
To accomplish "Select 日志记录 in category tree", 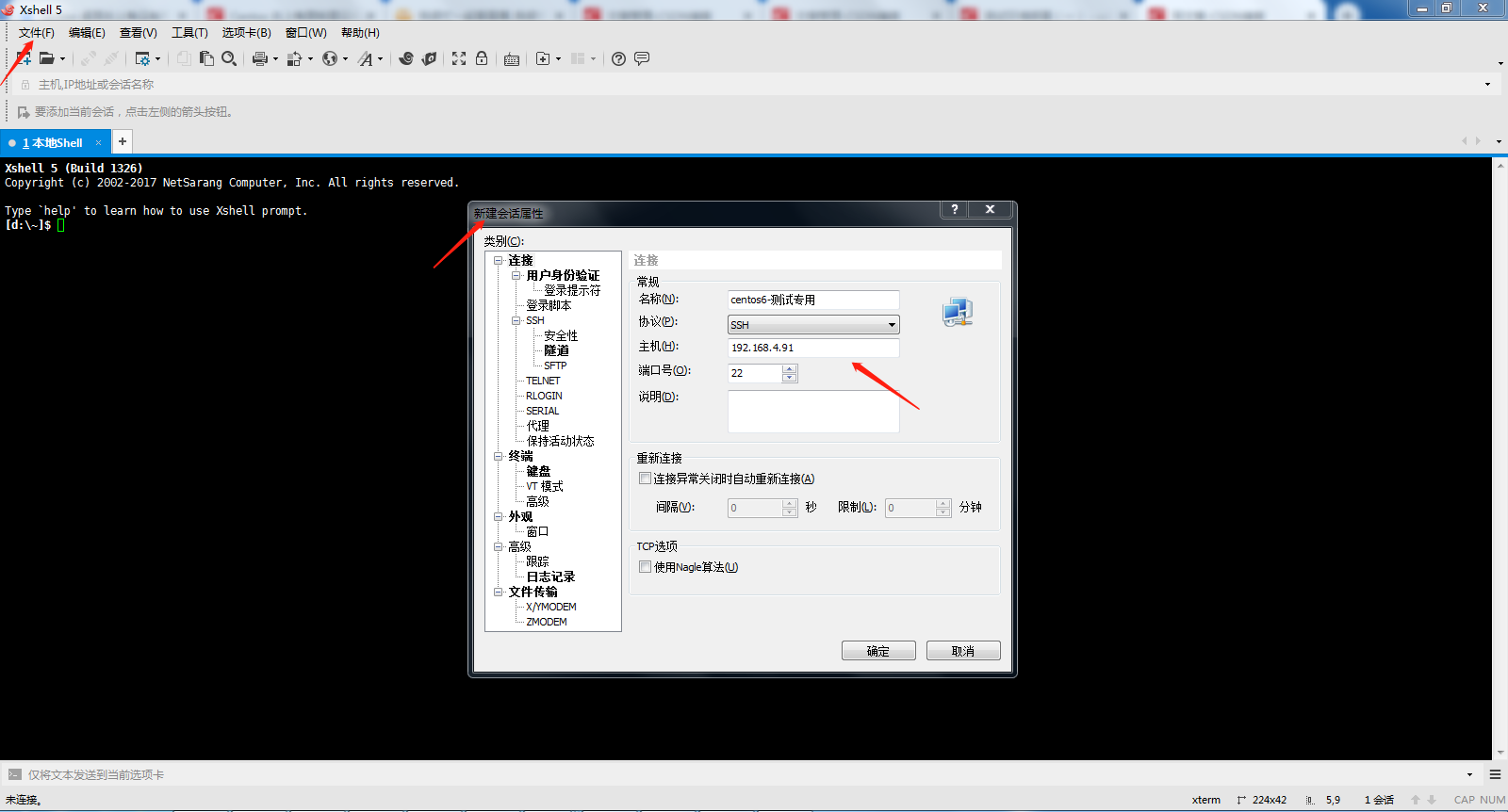I will 550,577.
